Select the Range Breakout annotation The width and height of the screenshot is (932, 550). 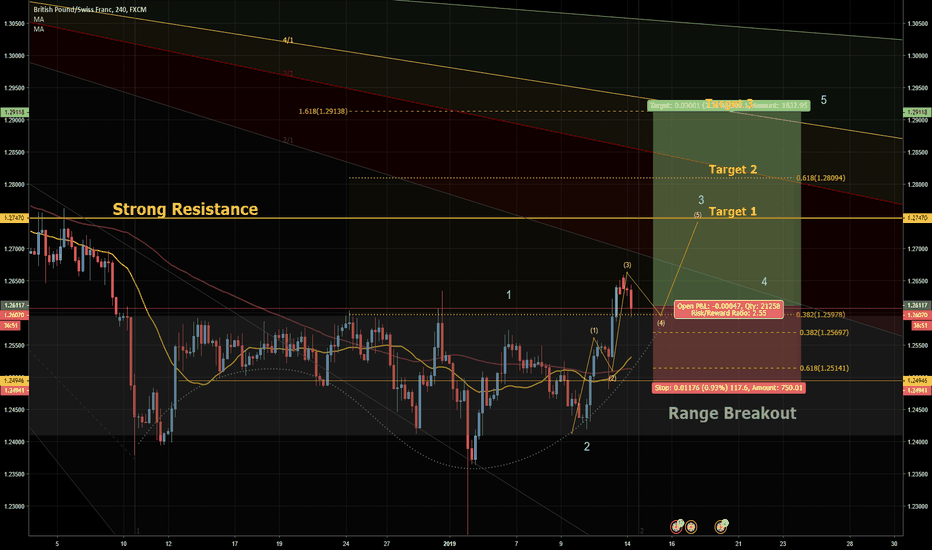(x=732, y=413)
